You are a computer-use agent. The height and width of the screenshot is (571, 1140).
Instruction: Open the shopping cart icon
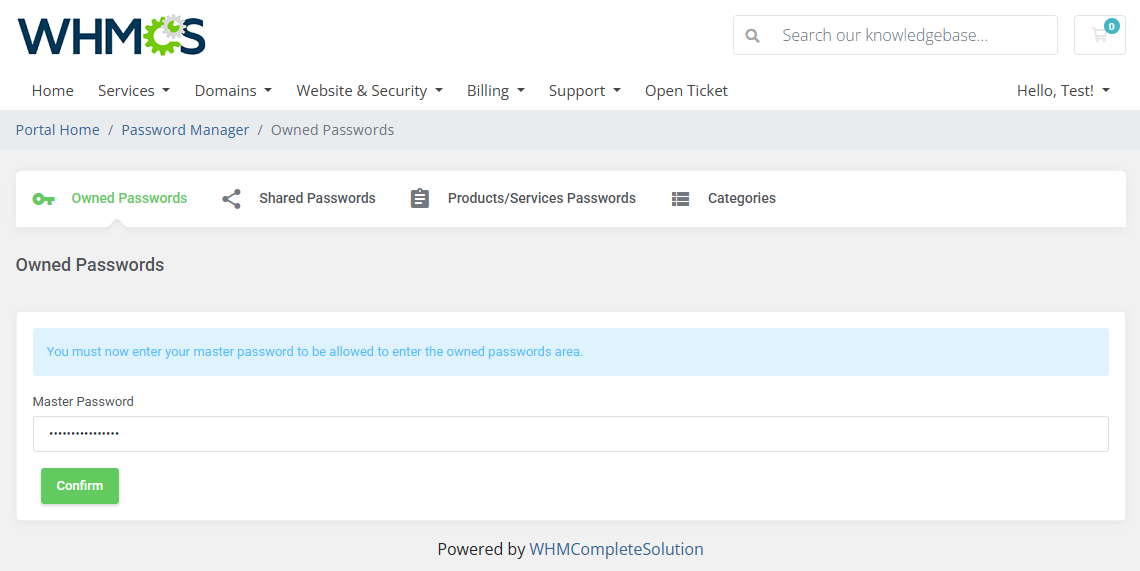(1099, 35)
